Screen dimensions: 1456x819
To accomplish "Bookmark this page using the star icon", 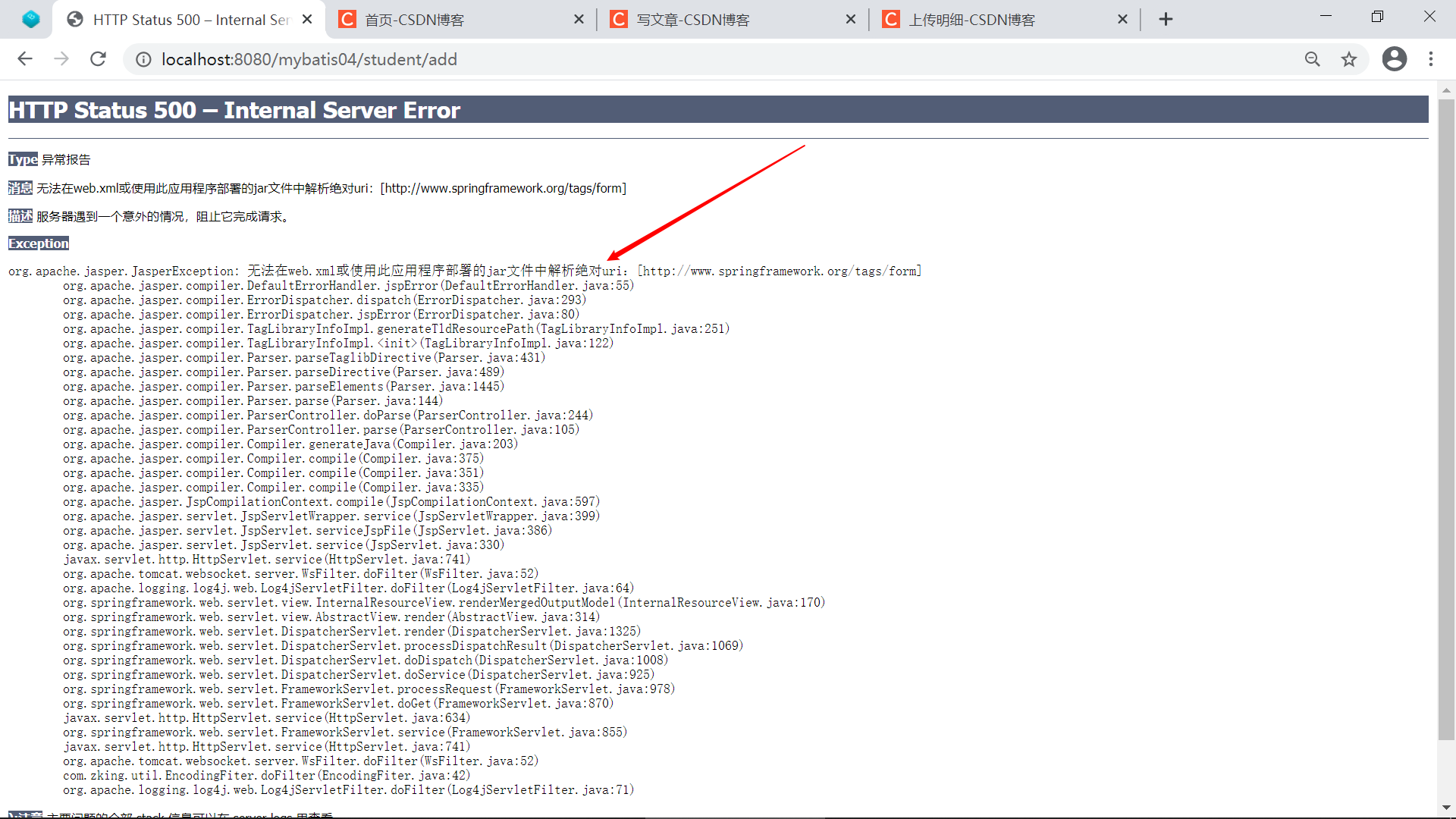I will pyautogui.click(x=1349, y=58).
